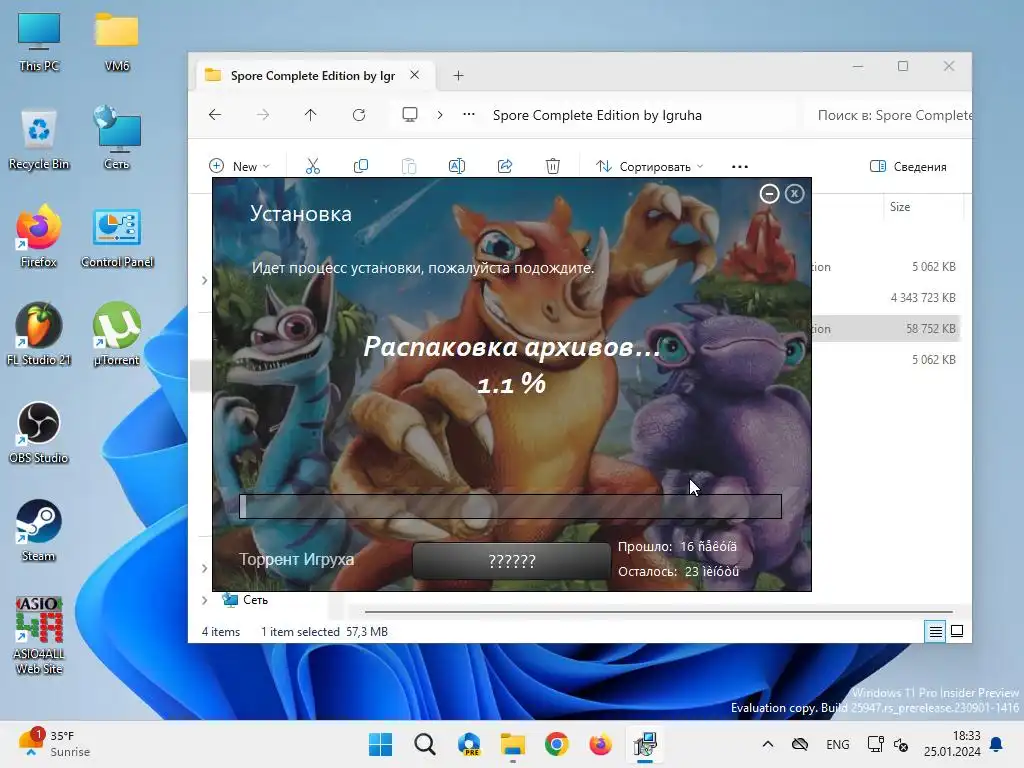Image resolution: width=1024 pixels, height=768 pixels.
Task: Open File Explorer from the taskbar
Action: 513,744
